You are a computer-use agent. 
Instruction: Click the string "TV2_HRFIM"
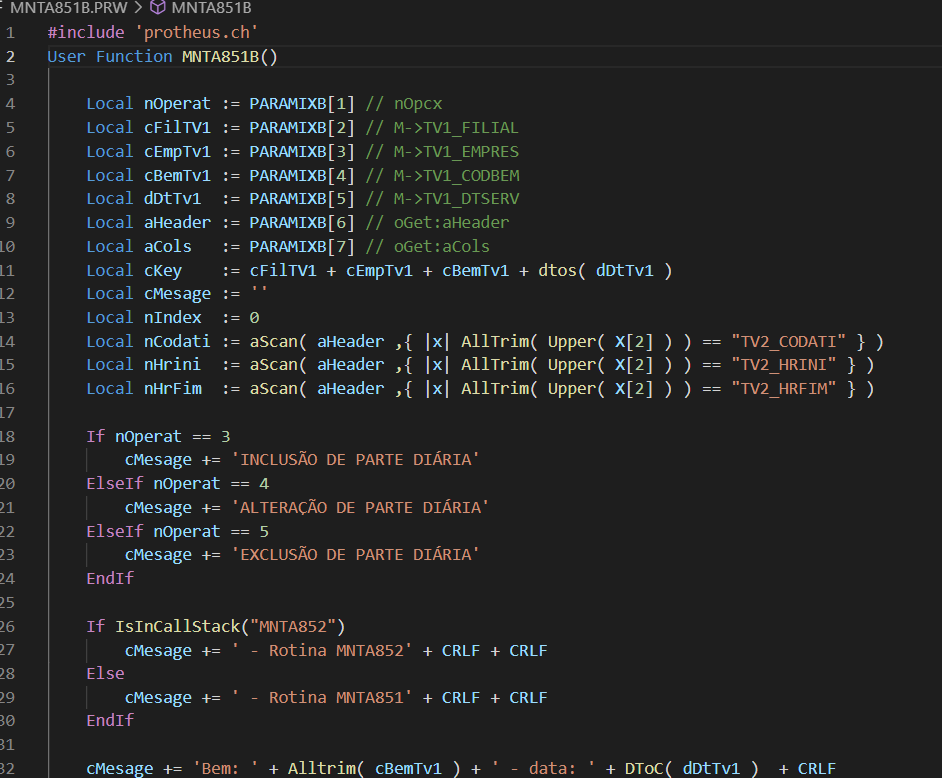783,389
